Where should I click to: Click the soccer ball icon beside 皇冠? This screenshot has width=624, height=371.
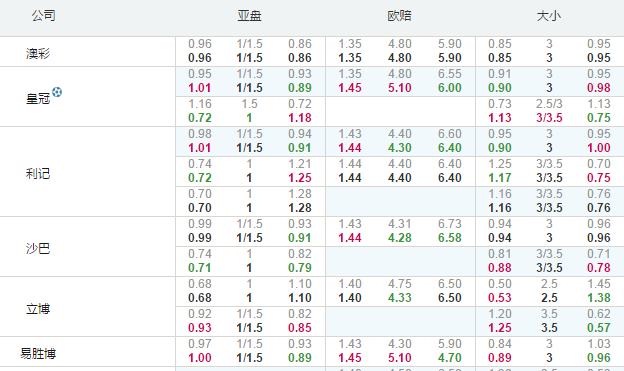point(57,92)
